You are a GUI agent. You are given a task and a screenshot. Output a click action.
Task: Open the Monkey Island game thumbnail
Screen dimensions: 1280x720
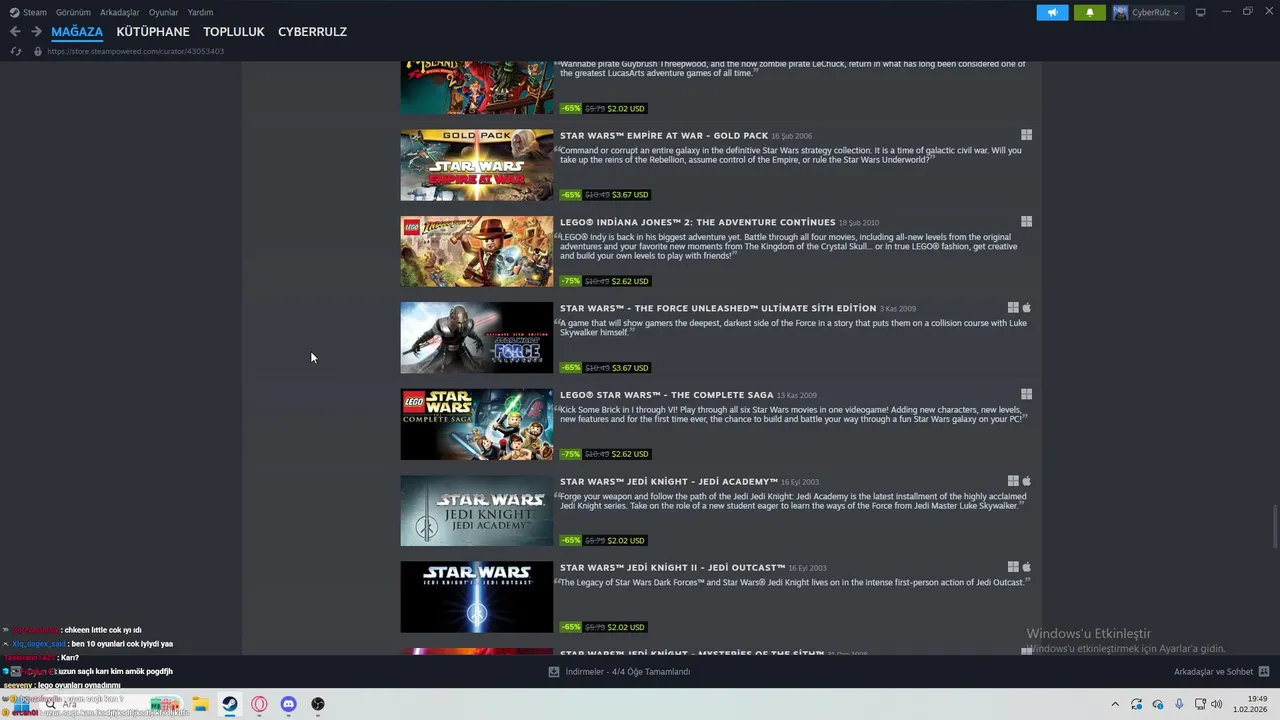(476, 87)
